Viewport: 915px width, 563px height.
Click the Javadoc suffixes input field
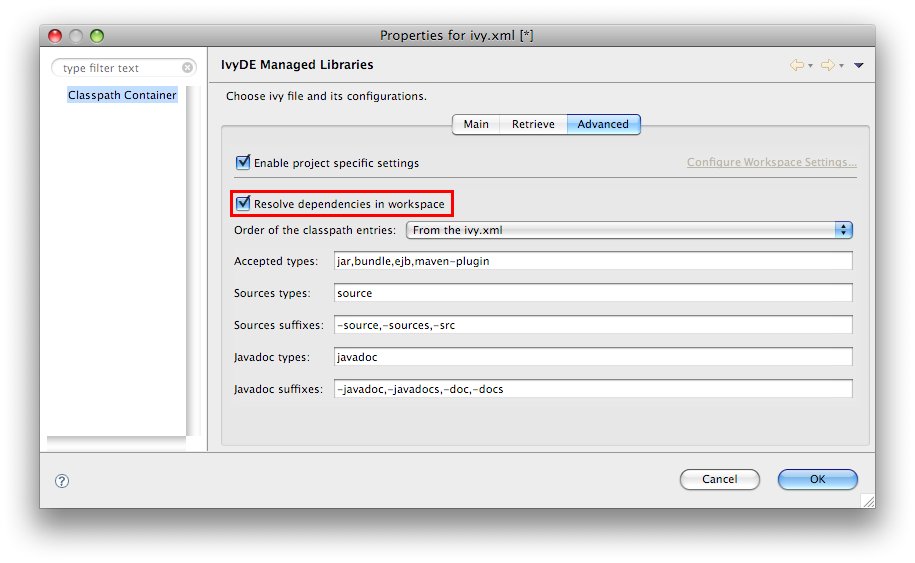pyautogui.click(x=592, y=389)
